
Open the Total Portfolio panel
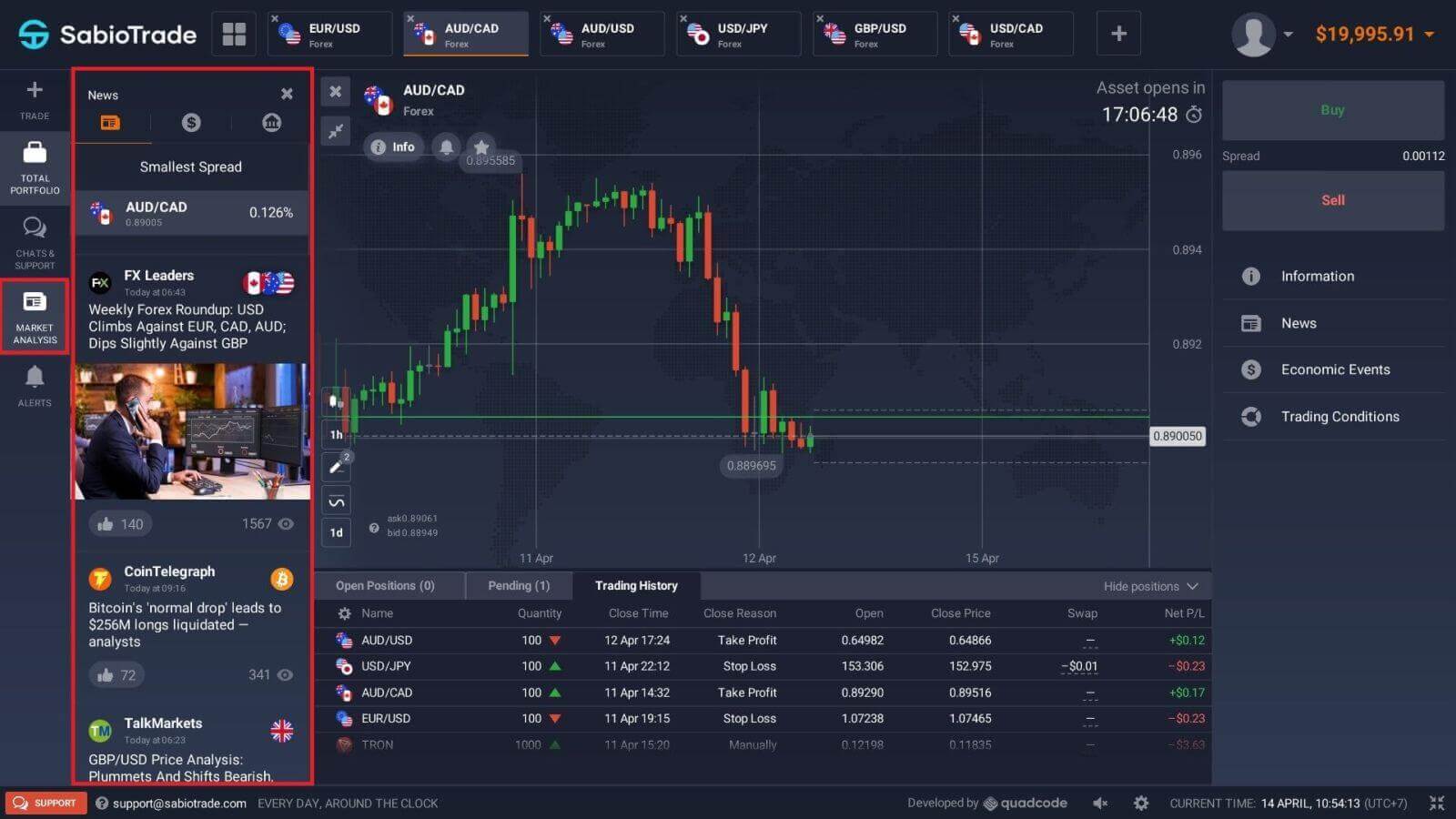click(34, 167)
